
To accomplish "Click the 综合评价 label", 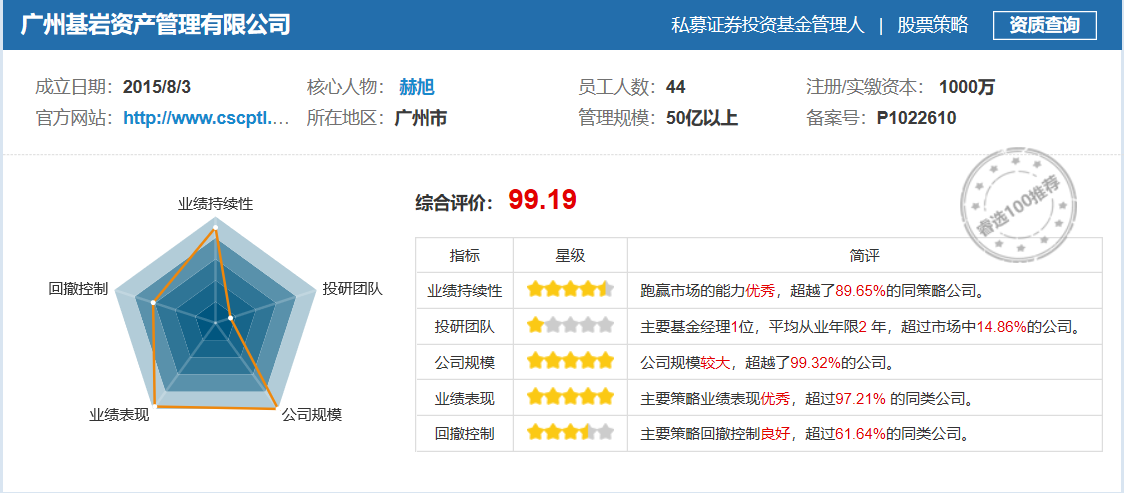I will pyautogui.click(x=454, y=204).
